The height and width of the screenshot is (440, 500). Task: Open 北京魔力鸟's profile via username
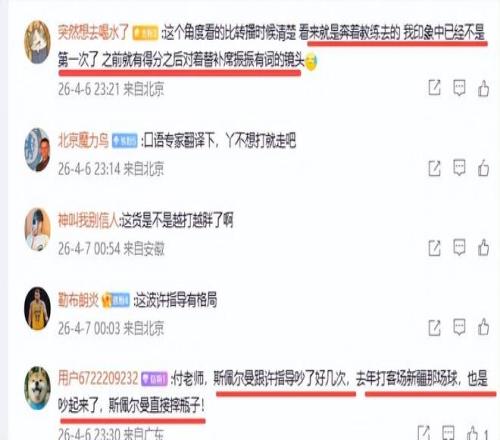[83, 141]
